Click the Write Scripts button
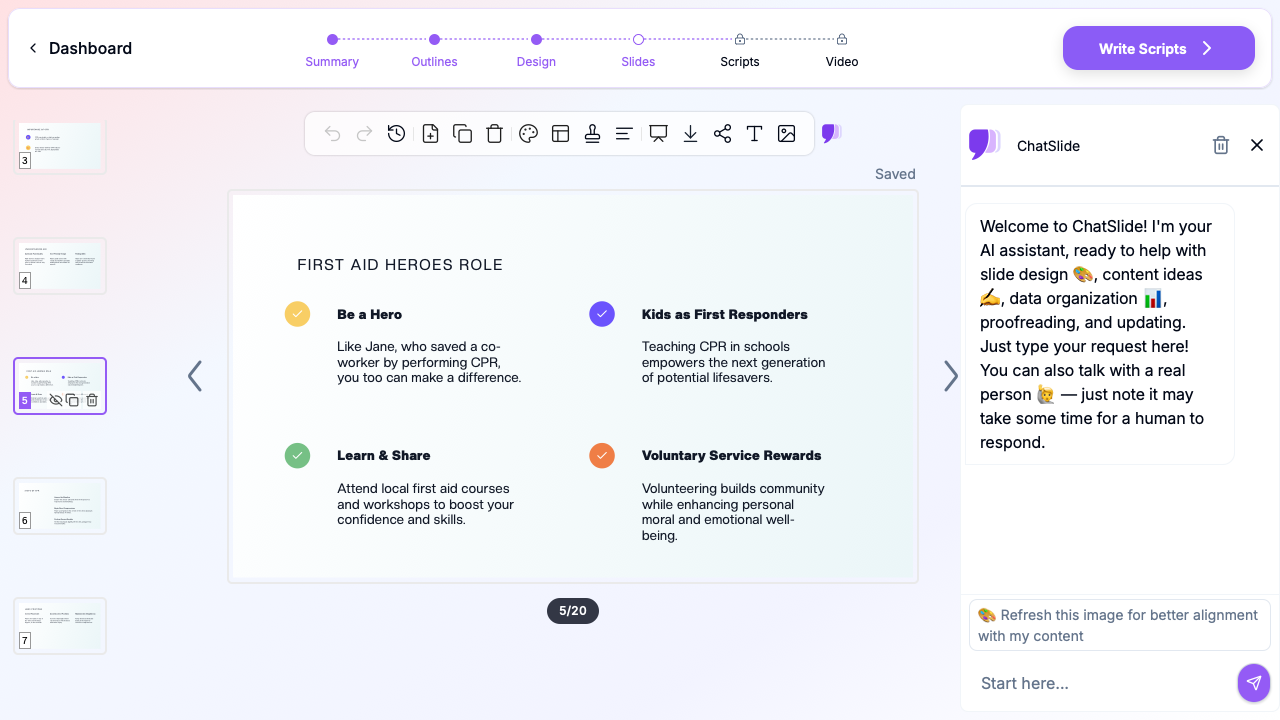1280x720 pixels. coord(1158,48)
